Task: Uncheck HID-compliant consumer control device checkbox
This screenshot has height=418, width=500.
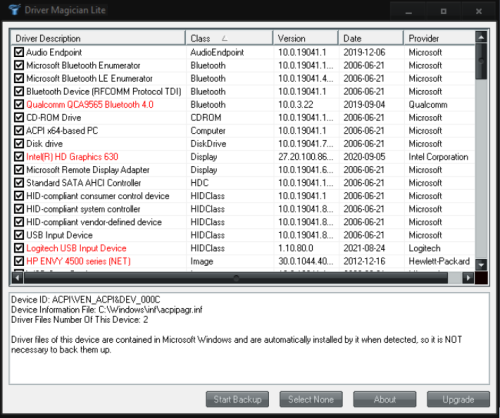Action: 19,196
